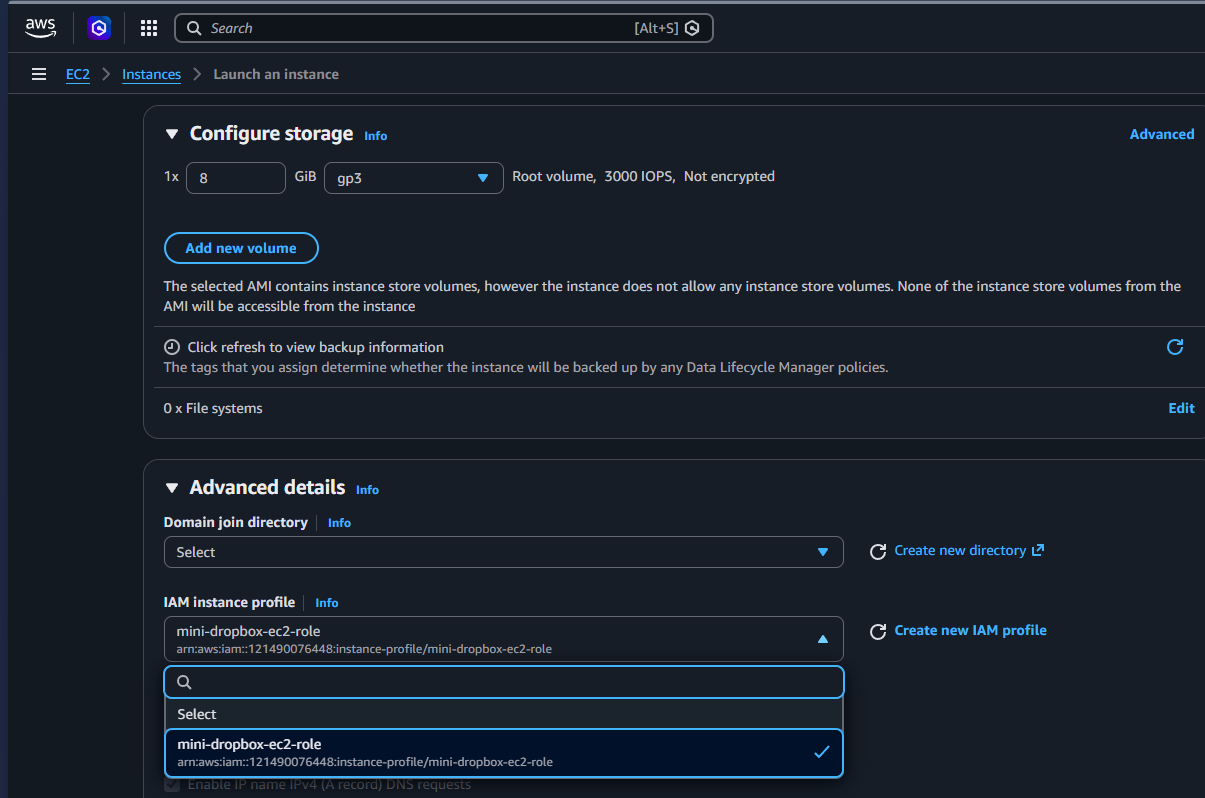This screenshot has height=798, width=1205.
Task: Go to Instances in the breadcrumb
Action: [x=151, y=74]
